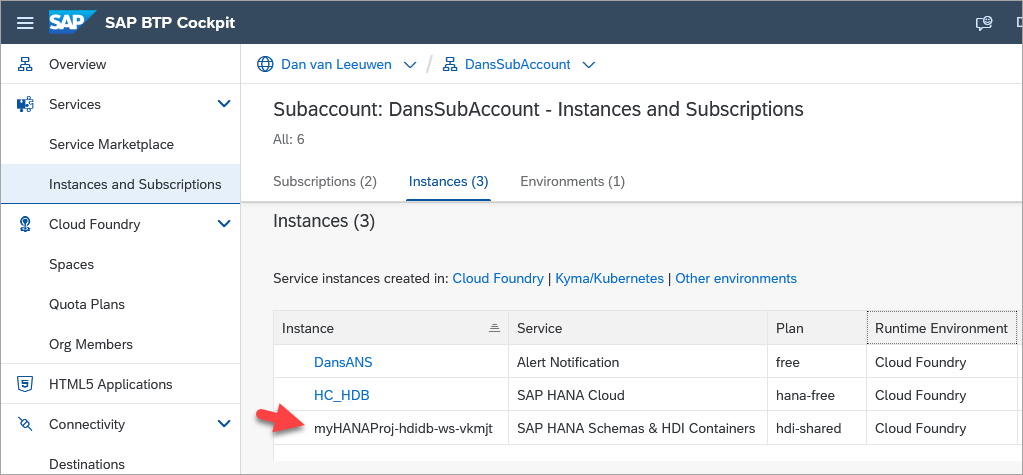Viewport: 1023px width, 475px height.
Task: Click the SAP logo
Action: point(72,22)
